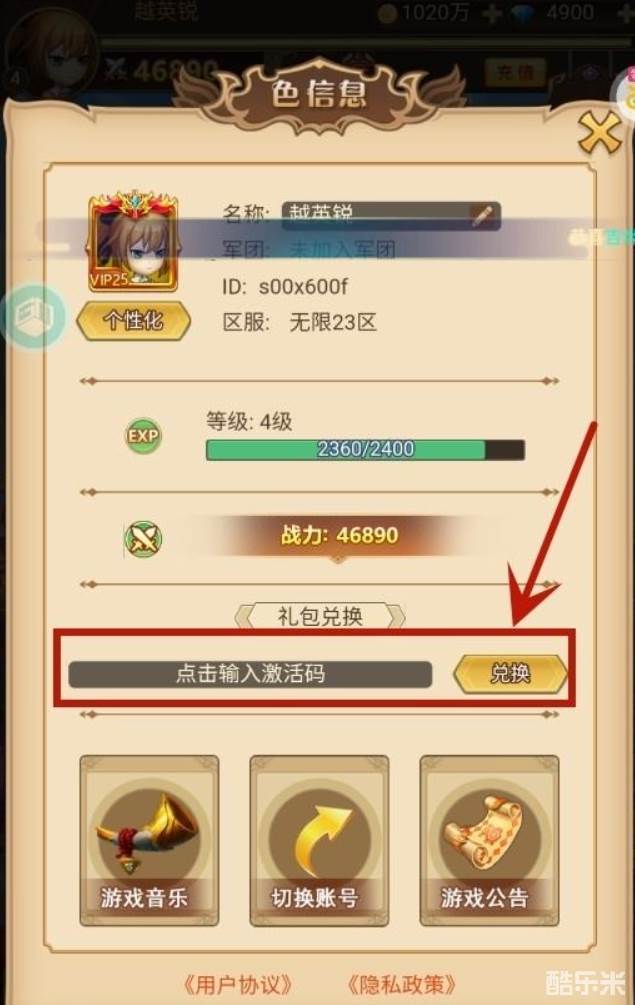The image size is (635, 1005).
Task: Click the 礼包兑换 tab label
Action: (x=320, y=616)
